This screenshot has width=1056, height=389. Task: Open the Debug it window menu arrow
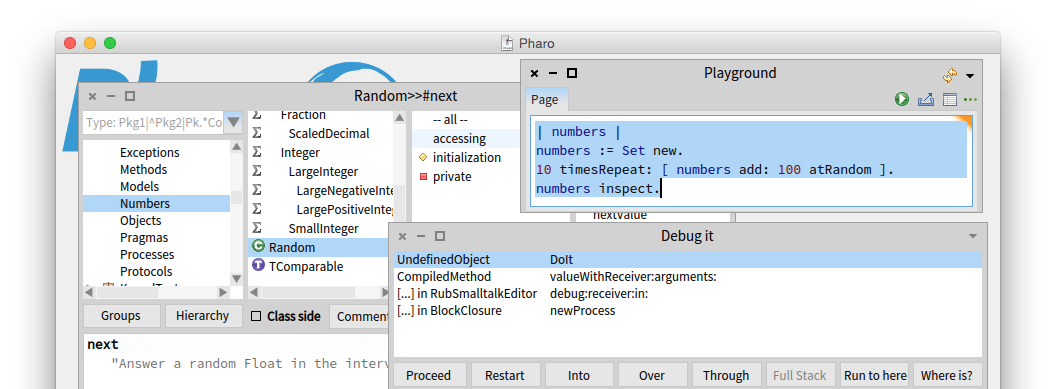coord(972,236)
